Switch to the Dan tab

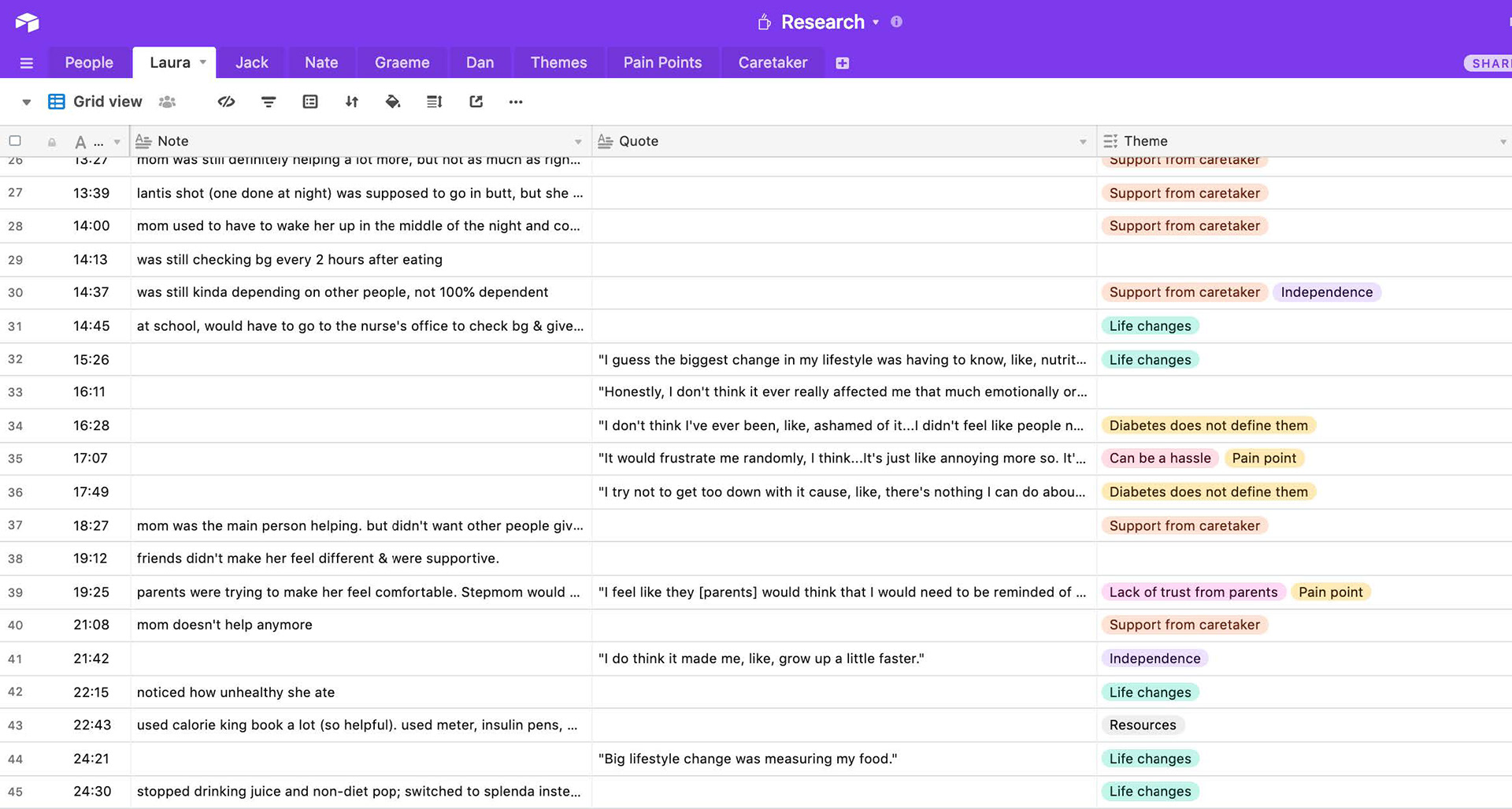coord(480,62)
